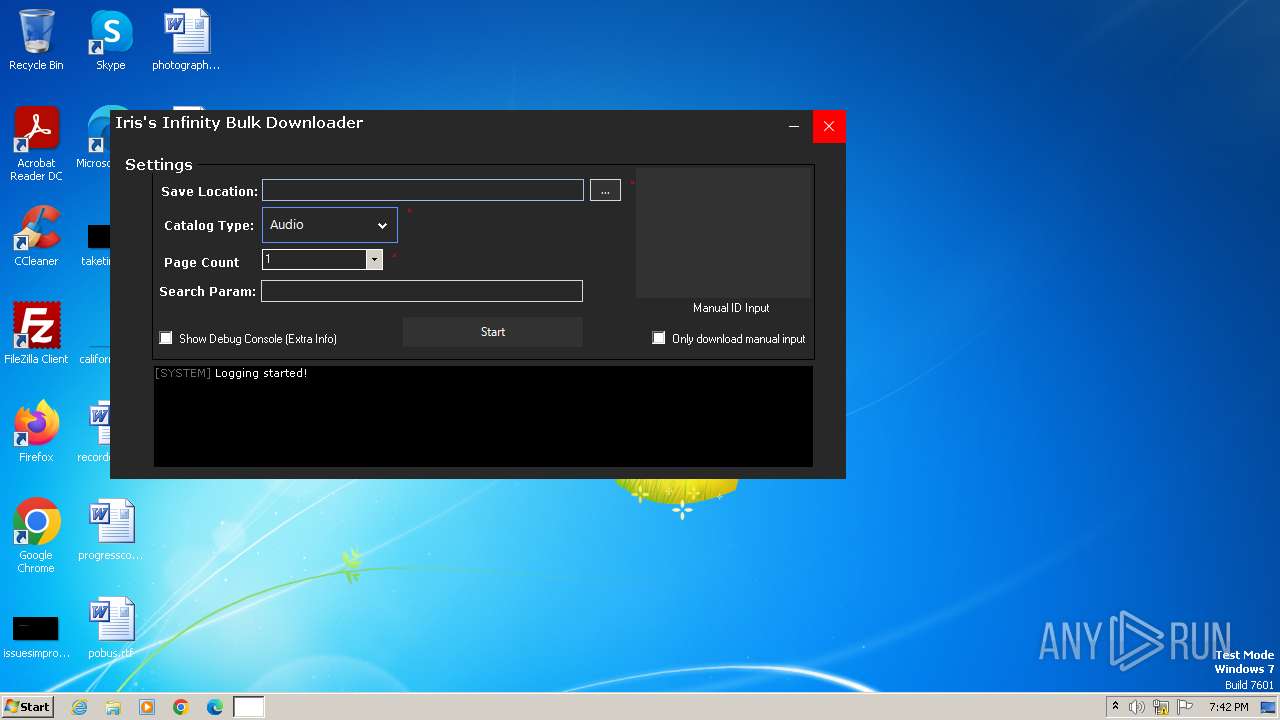Screen dimensions: 1280x720
Task: Open the progressco Word document
Action: [x=110, y=529]
